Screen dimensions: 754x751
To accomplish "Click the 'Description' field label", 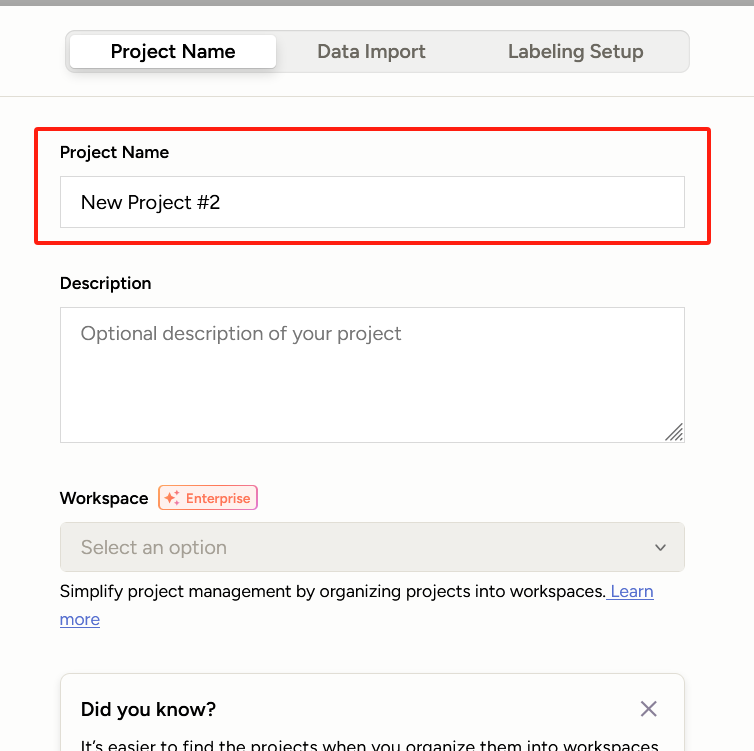I will pyautogui.click(x=105, y=284).
